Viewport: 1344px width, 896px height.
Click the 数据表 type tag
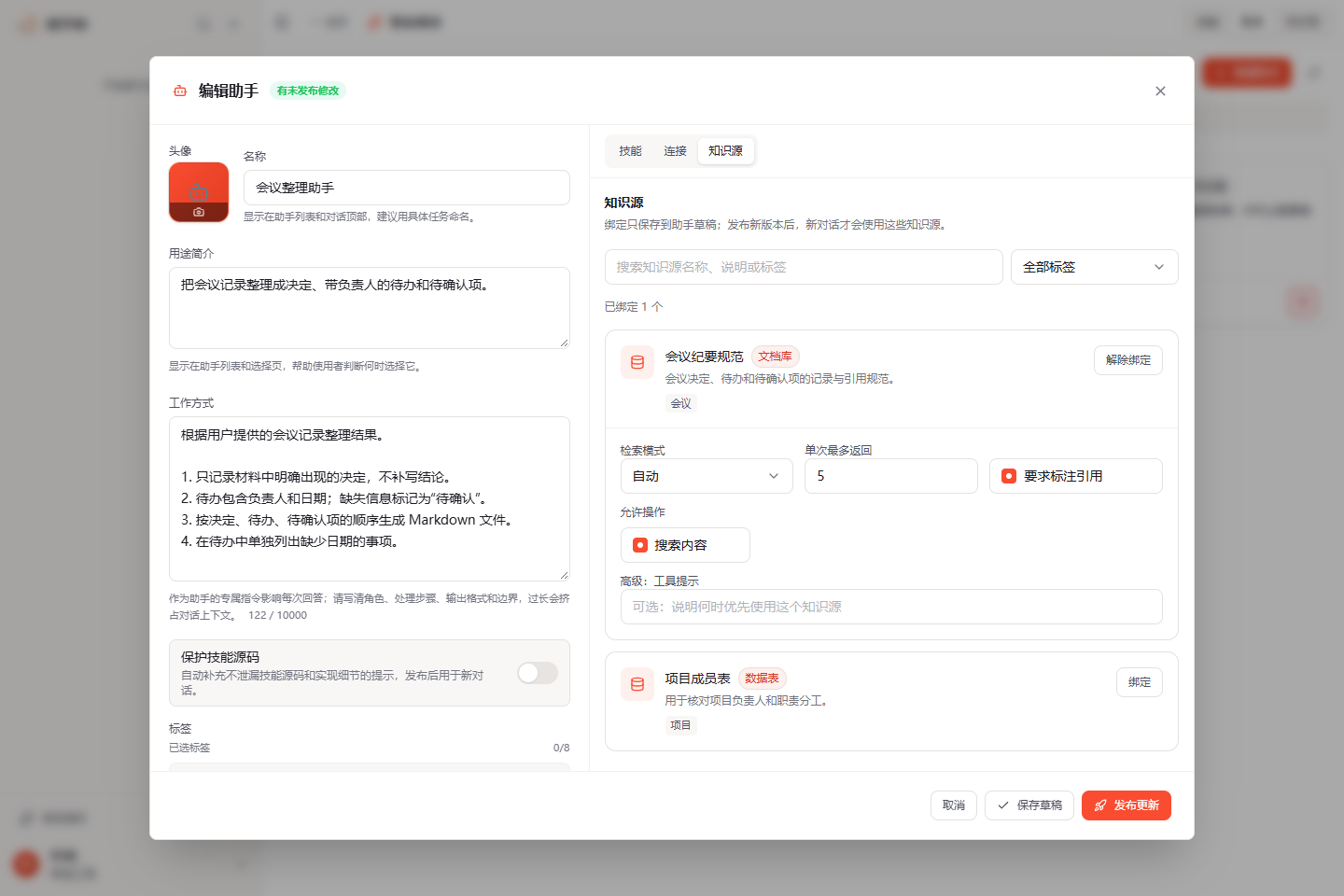[763, 679]
